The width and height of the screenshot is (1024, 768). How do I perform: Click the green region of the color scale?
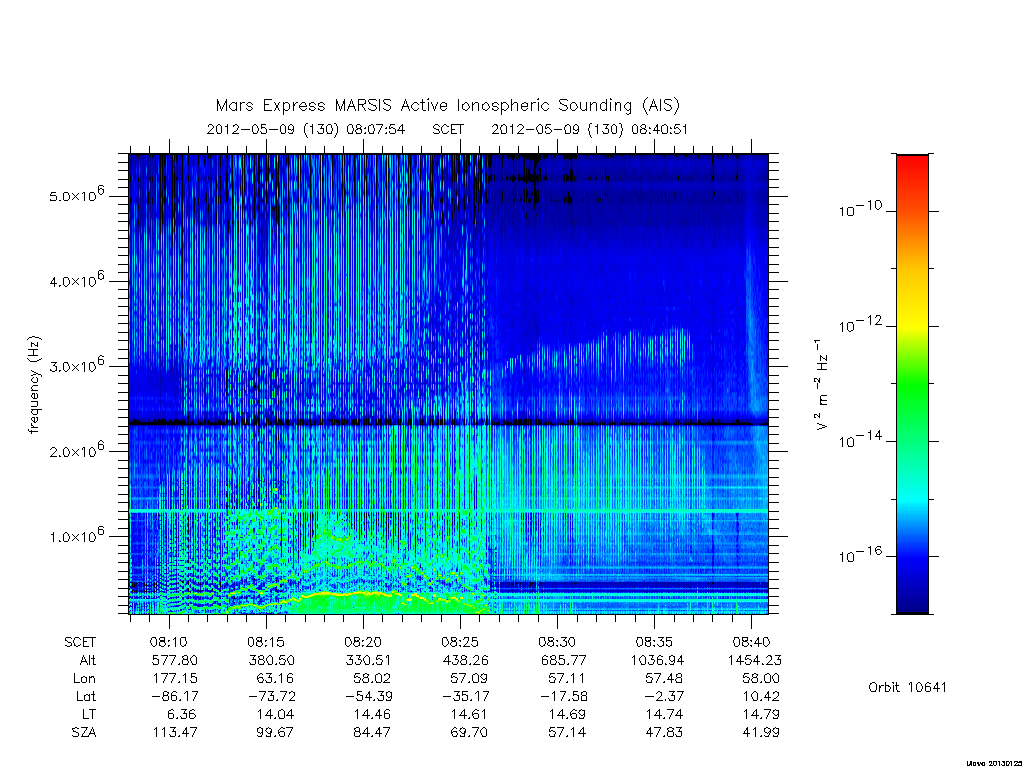click(x=912, y=385)
